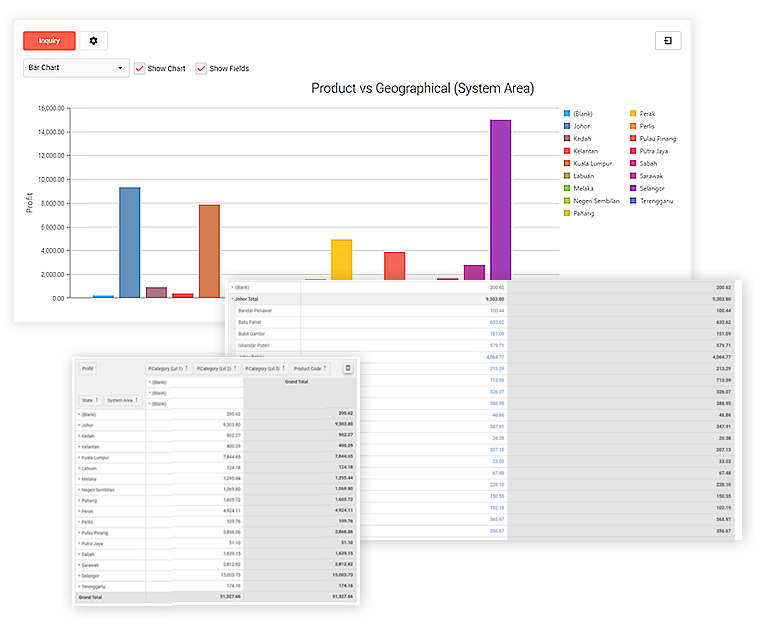Click the Perak legend color marker
Image resolution: width=763 pixels, height=625 pixels.
tap(633, 114)
